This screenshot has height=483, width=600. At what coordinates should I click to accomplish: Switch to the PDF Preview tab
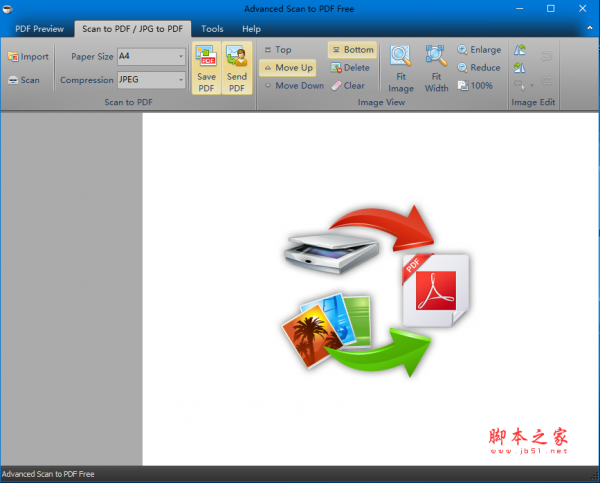coord(39,29)
